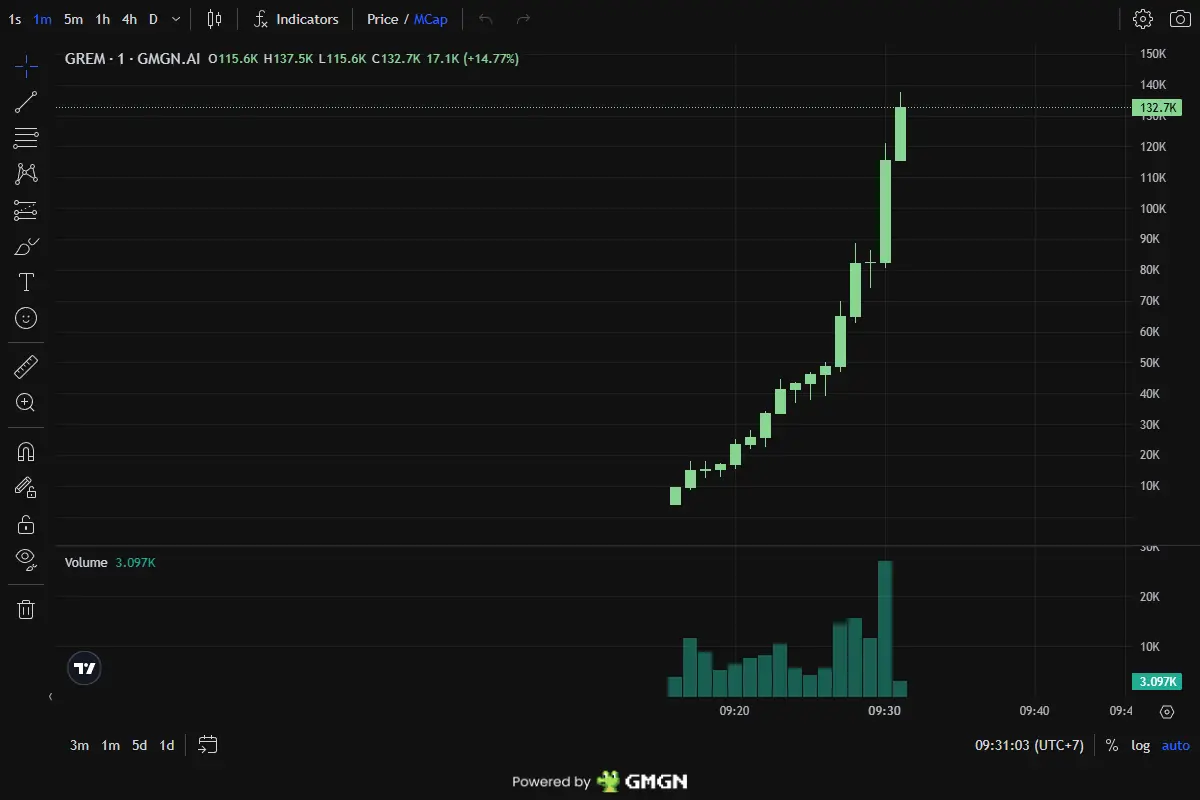Open candlestick chart style menu
This screenshot has width=1200, height=800.
pos(215,19)
